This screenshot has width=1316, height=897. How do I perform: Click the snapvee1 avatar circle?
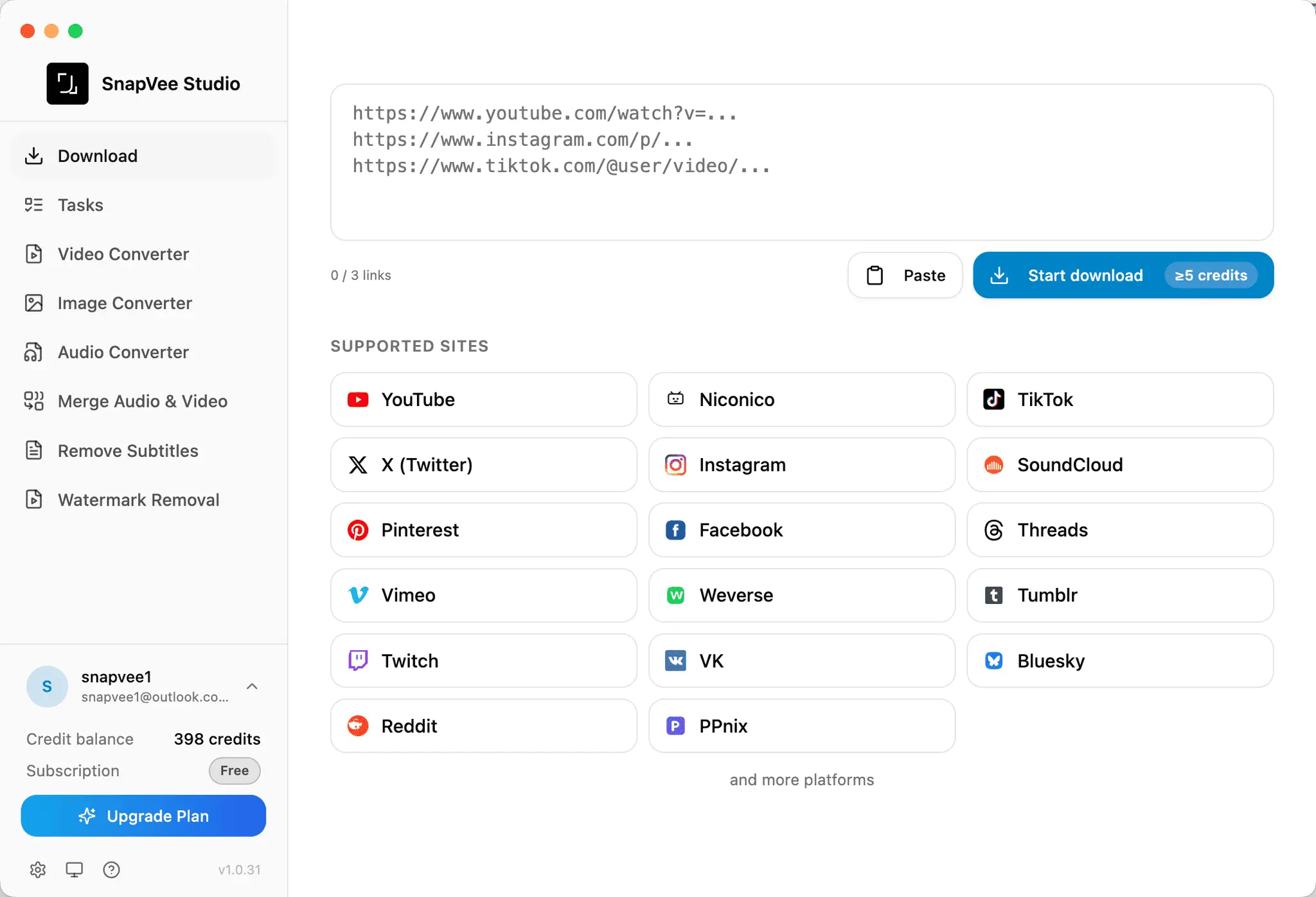coord(47,686)
